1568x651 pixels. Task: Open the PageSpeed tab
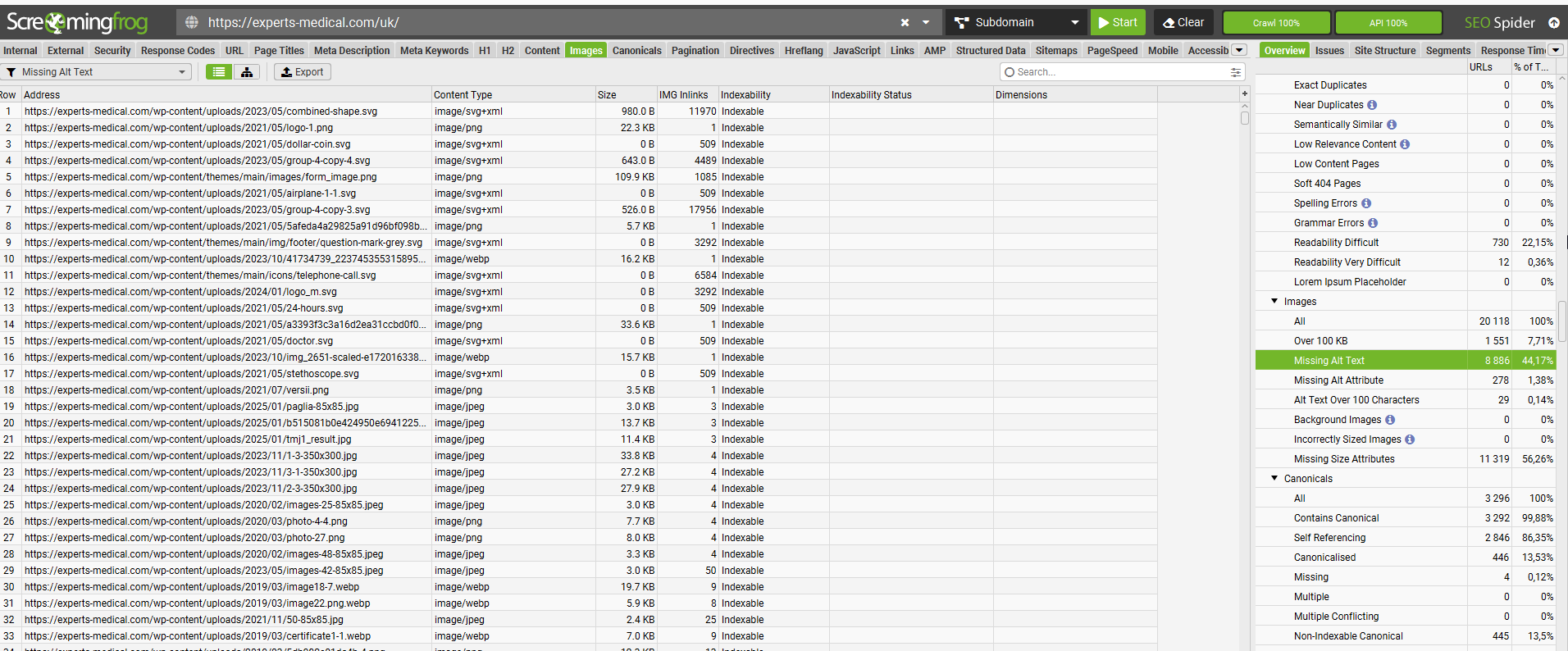(x=1112, y=51)
